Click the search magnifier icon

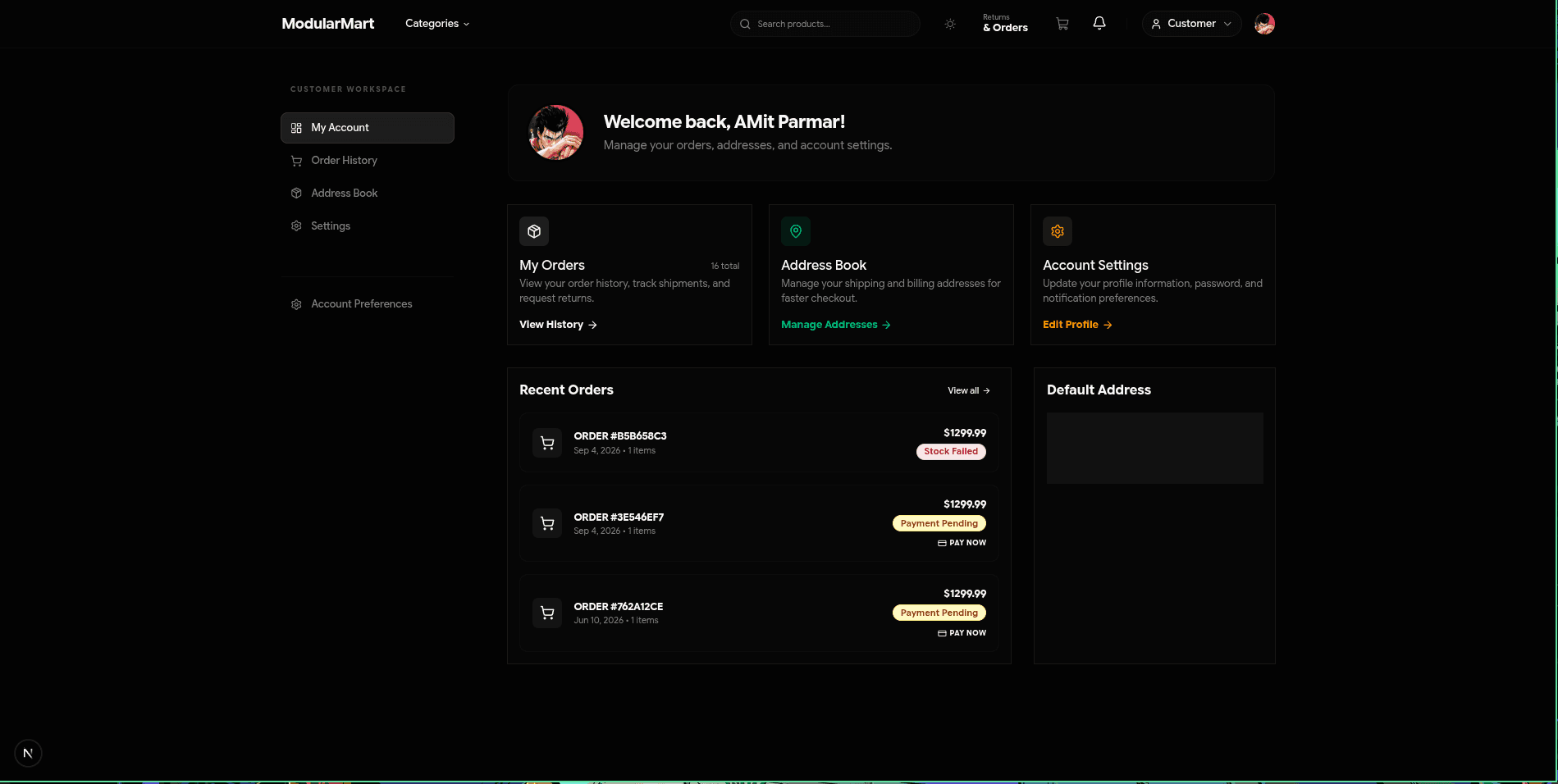[x=745, y=24]
